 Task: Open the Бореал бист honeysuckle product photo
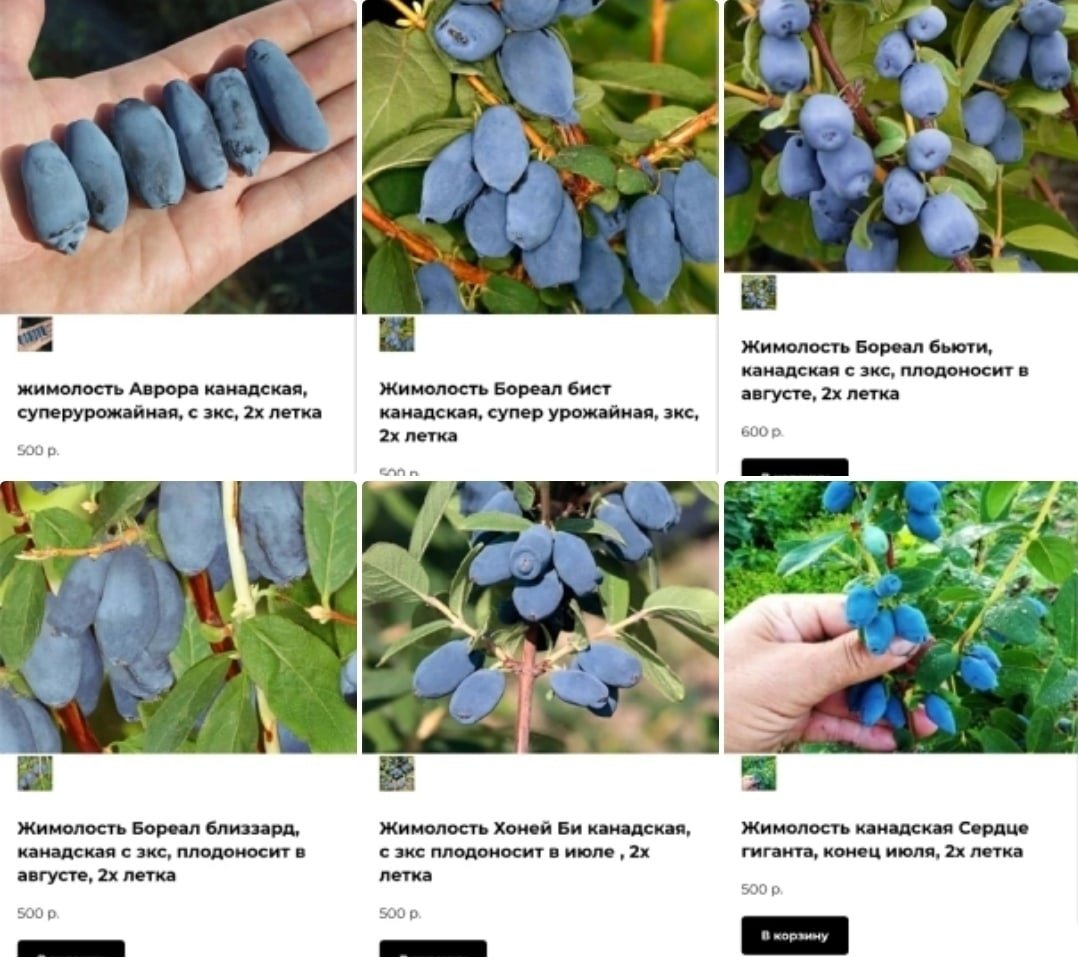point(540,157)
